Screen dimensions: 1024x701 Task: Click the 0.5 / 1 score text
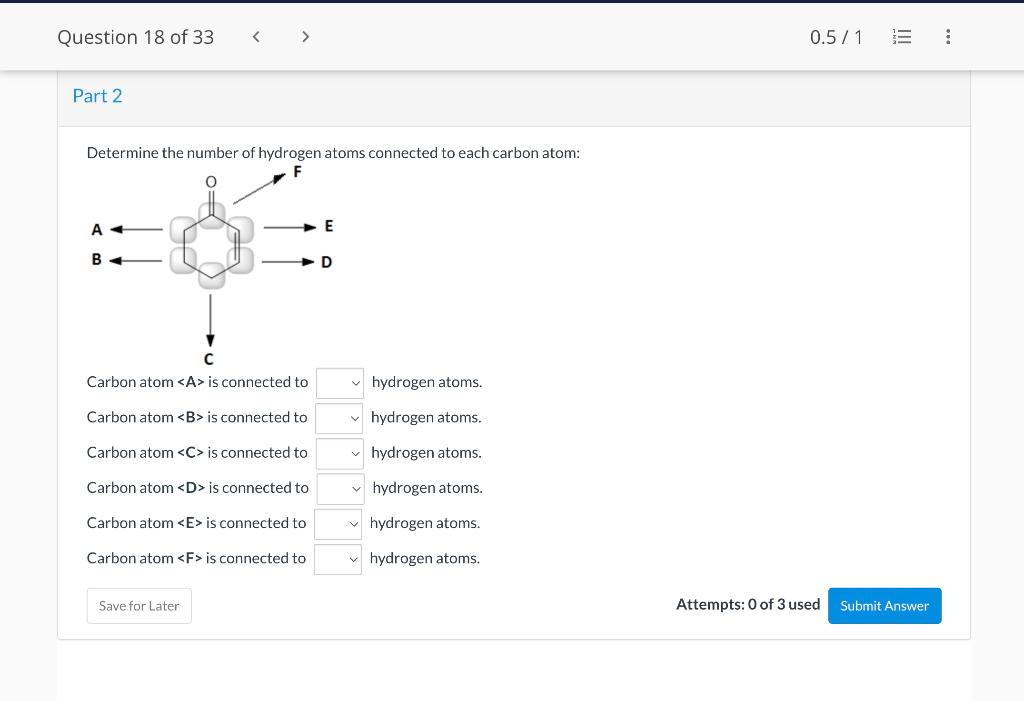click(836, 37)
